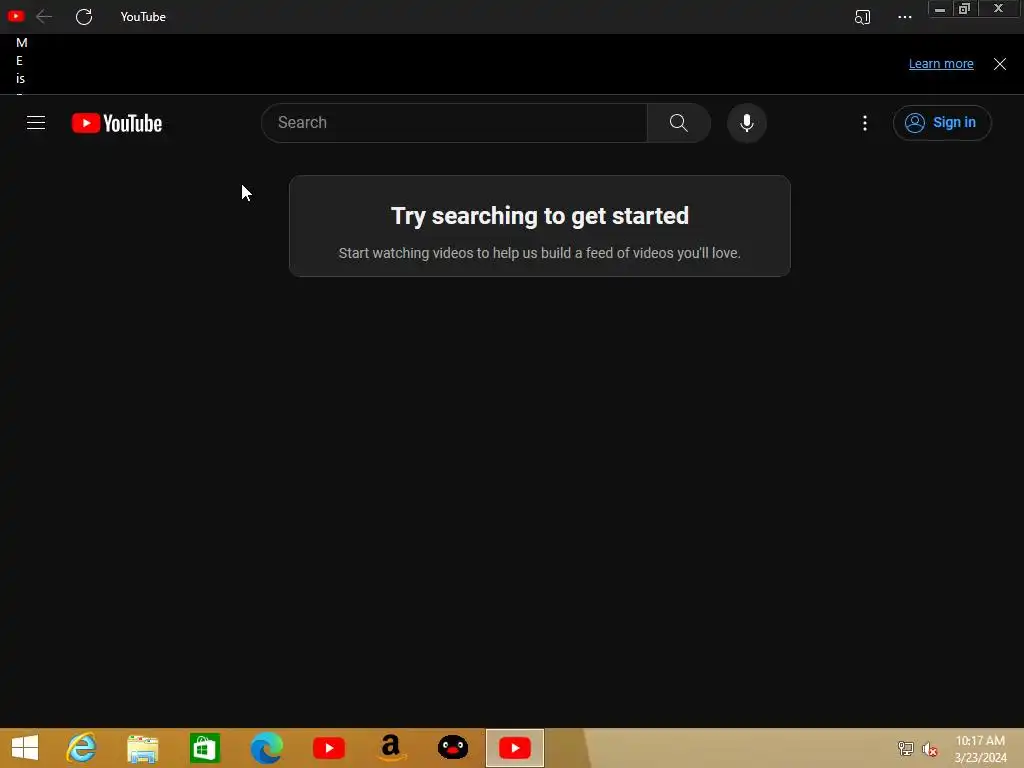Open the penguin face taskbar app

(453, 748)
